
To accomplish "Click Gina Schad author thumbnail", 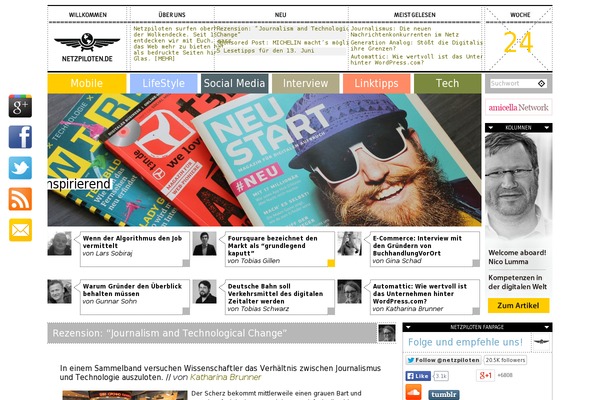I will (349, 243).
